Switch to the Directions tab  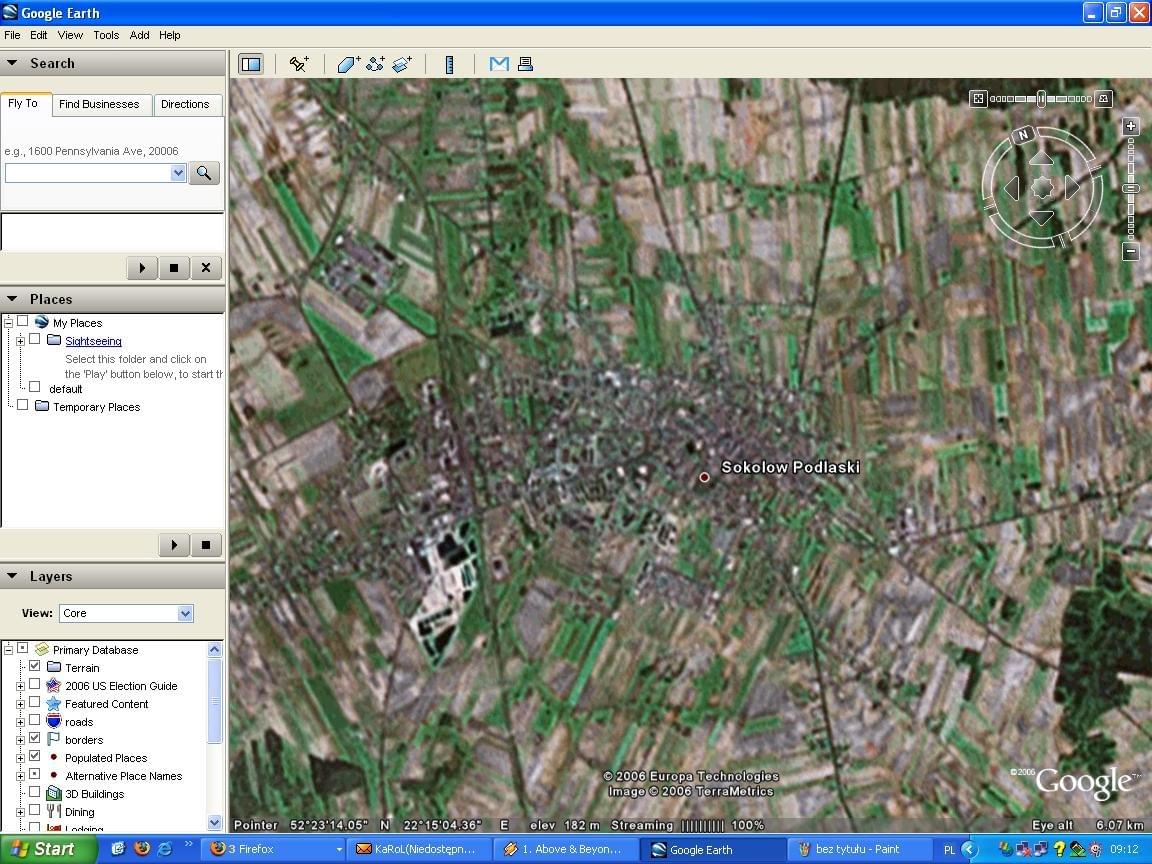coord(185,104)
